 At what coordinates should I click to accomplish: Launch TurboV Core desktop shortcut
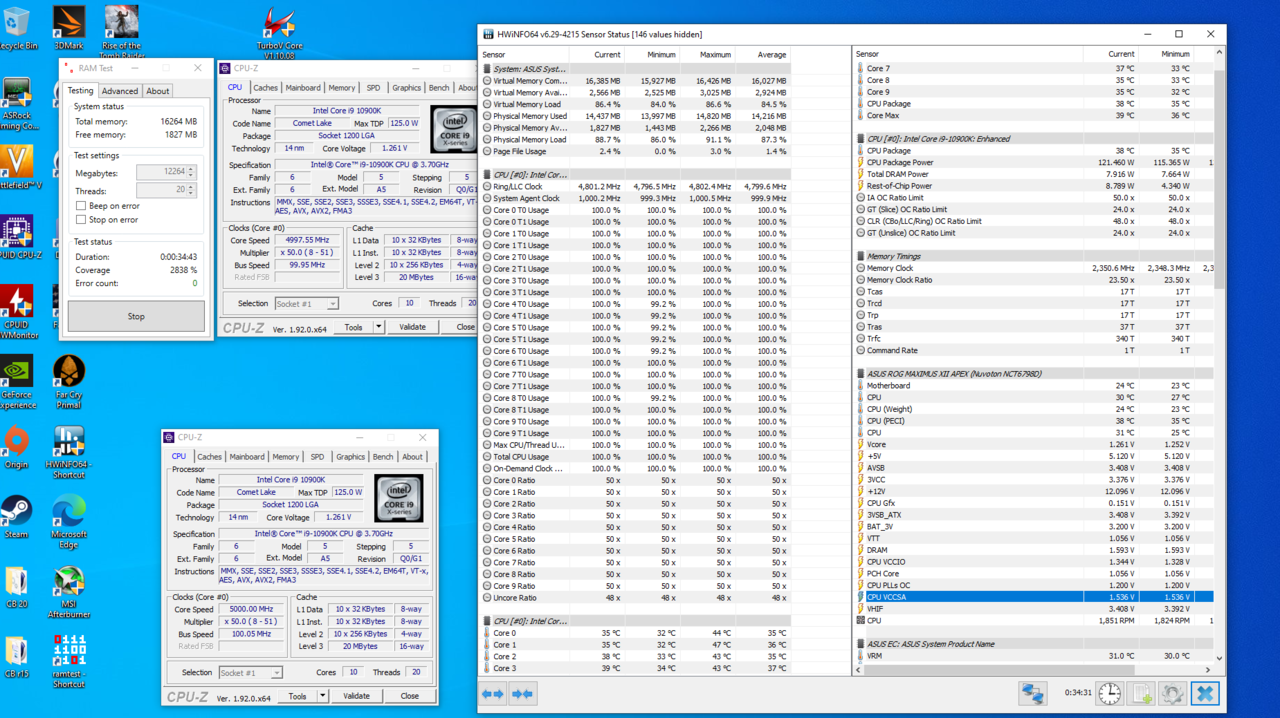tap(279, 33)
